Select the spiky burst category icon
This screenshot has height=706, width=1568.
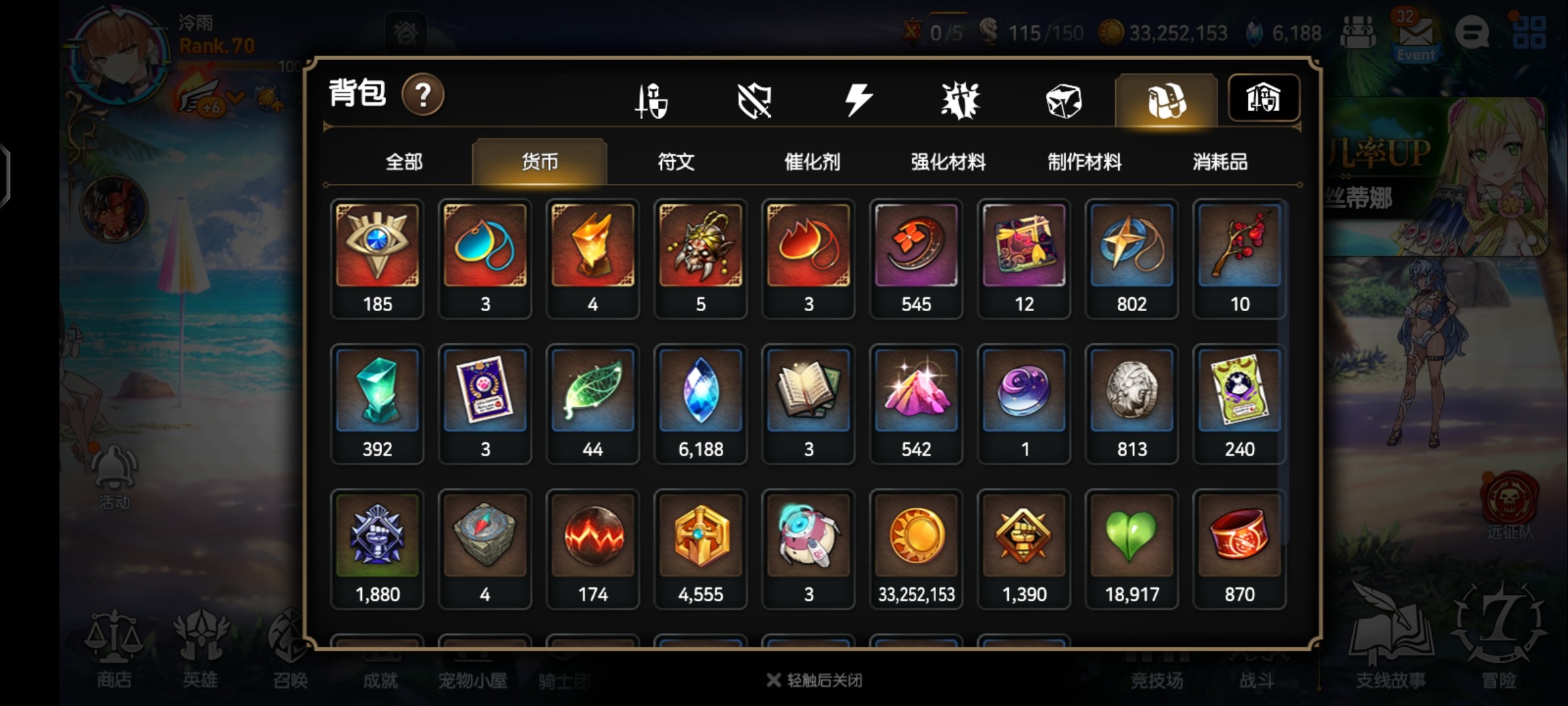960,101
